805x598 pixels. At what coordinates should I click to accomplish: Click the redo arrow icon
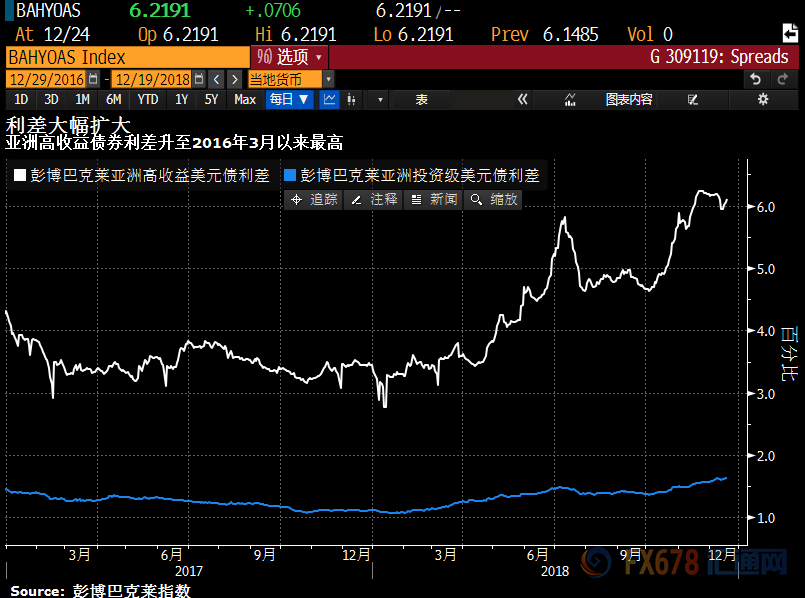click(782, 80)
